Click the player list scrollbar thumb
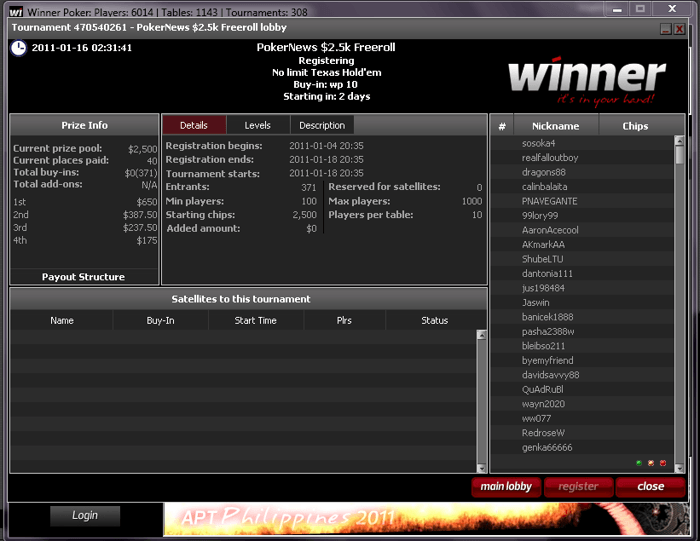Image resolution: width=700 pixels, height=541 pixels. click(679, 155)
